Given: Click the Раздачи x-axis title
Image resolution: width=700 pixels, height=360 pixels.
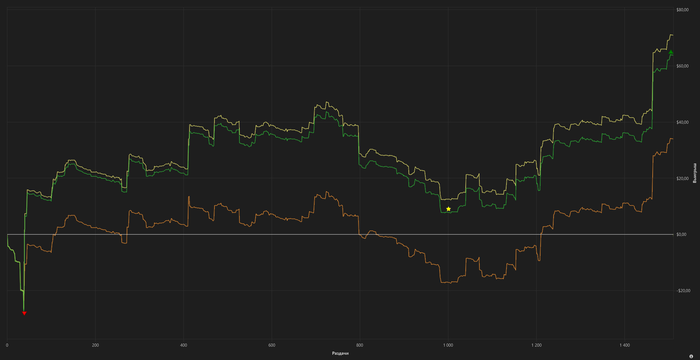Looking at the screenshot, I should click(x=340, y=353).
